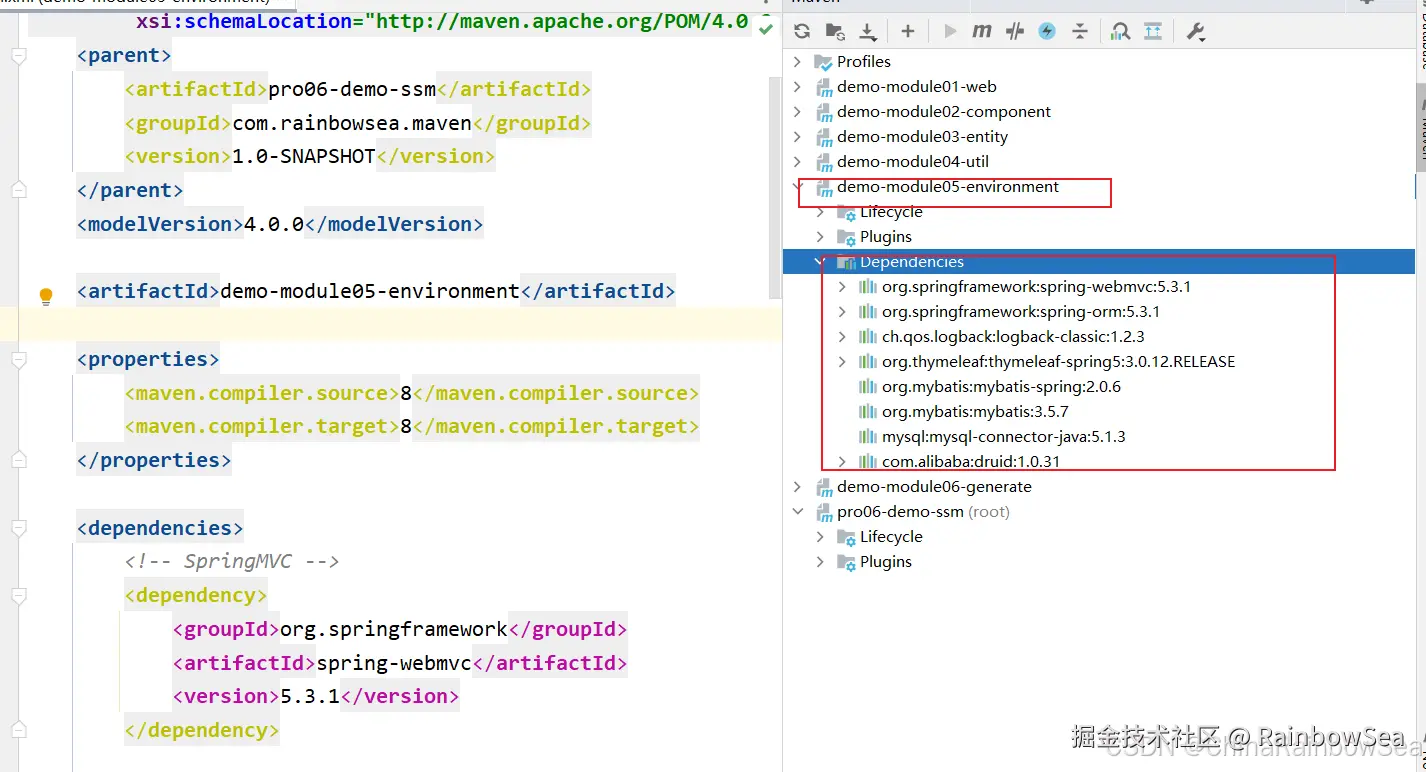Add a Maven project with plus icon

tap(908, 31)
